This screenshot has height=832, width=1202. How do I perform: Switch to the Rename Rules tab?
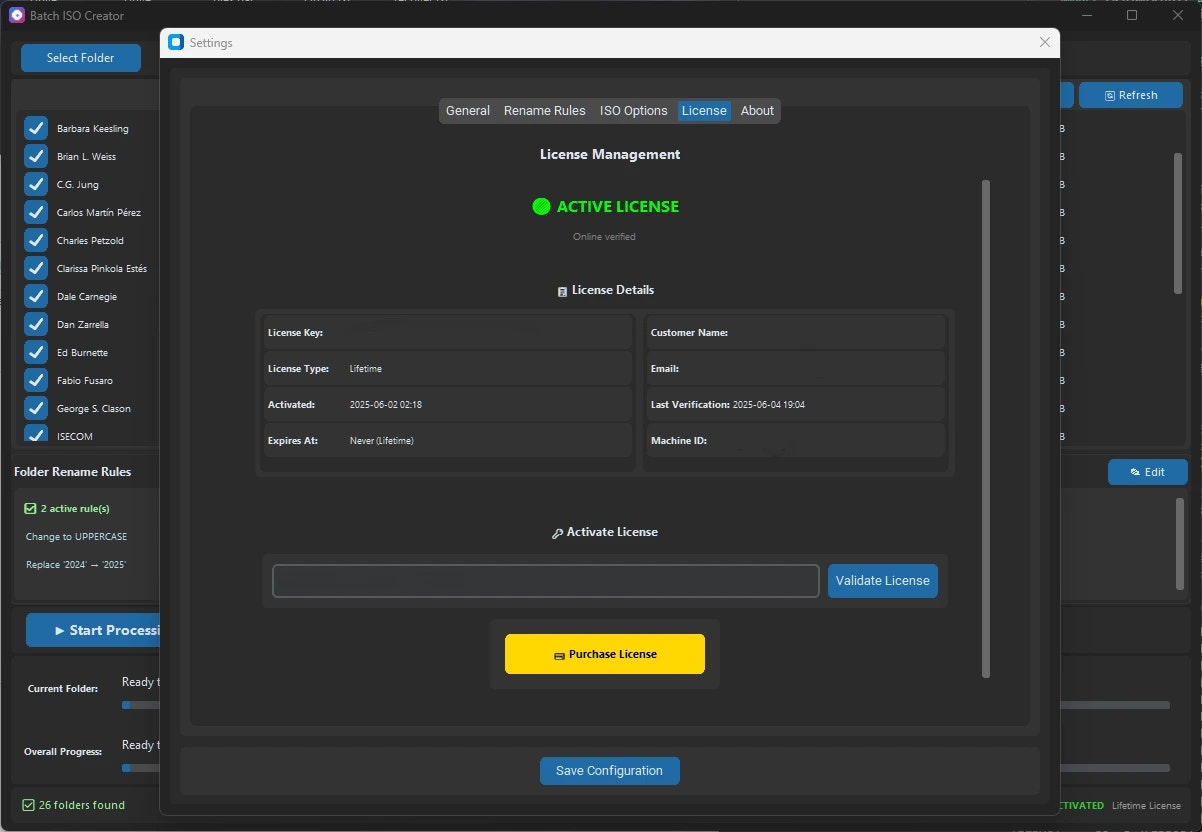[544, 111]
